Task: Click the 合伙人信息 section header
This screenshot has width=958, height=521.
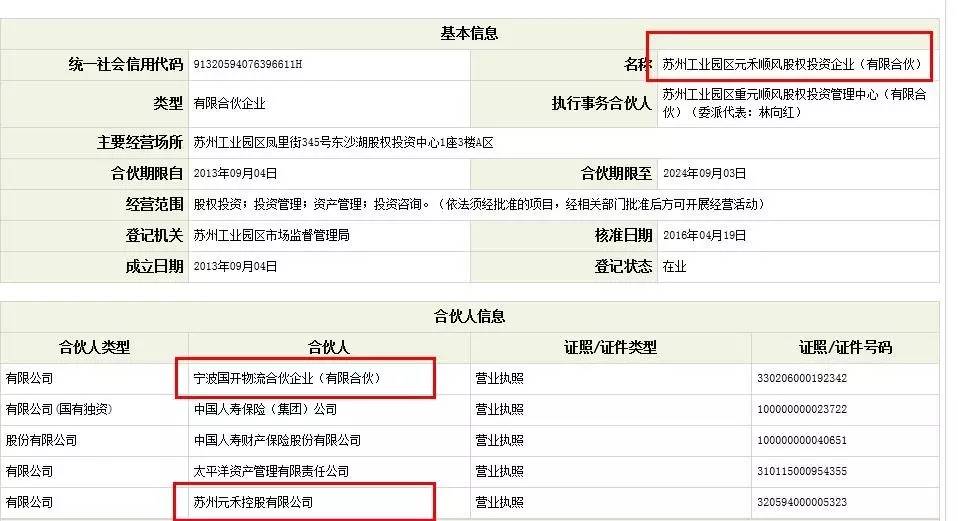Action: pyautogui.click(x=469, y=316)
